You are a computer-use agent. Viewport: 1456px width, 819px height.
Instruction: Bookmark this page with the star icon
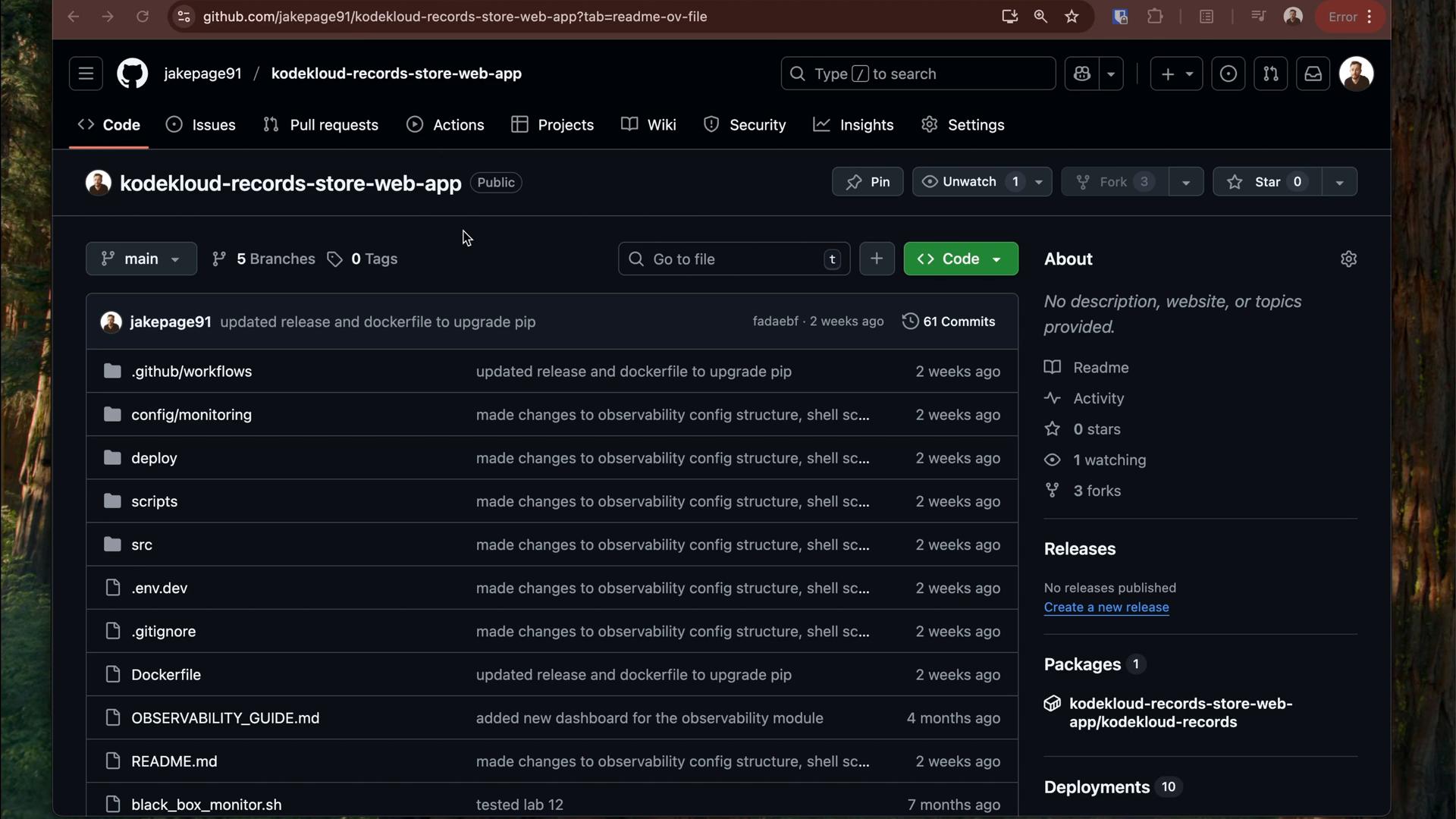pos(1072,17)
